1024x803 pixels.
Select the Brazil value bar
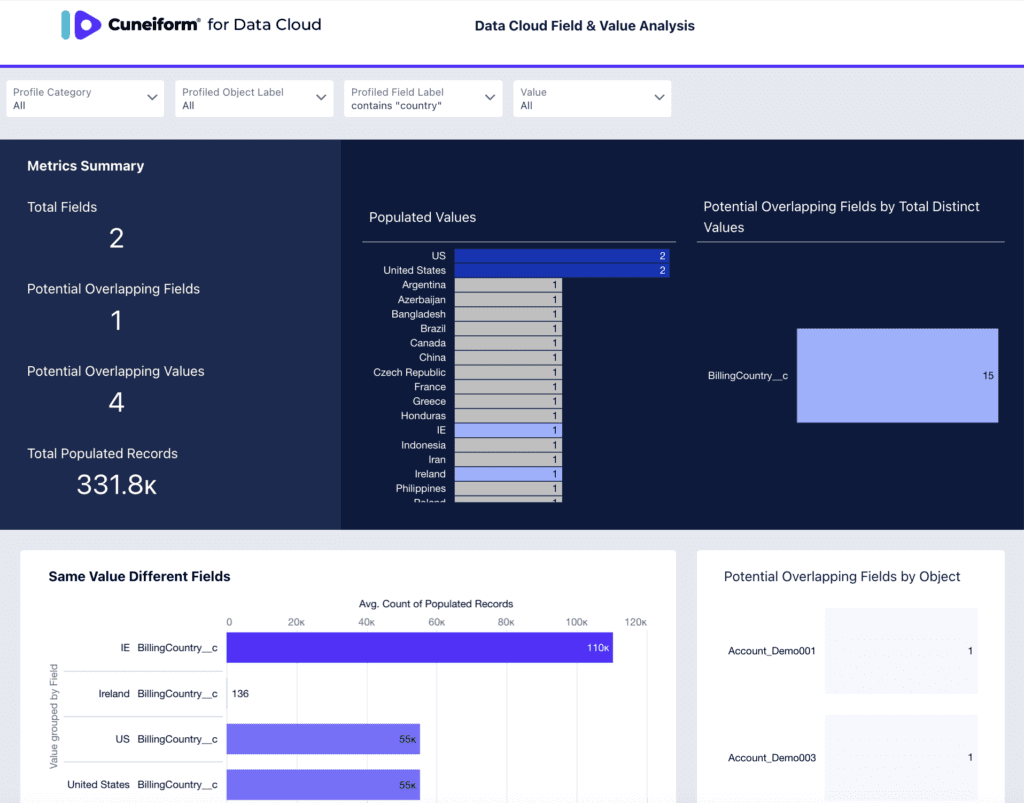click(x=508, y=328)
